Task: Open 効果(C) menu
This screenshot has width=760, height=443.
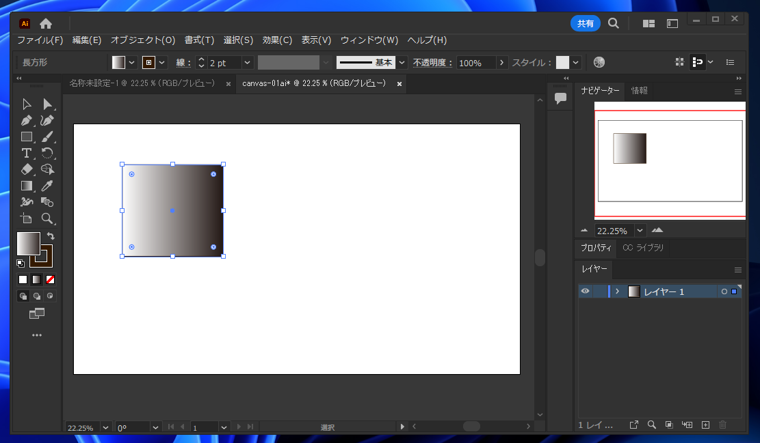Action: tap(277, 40)
